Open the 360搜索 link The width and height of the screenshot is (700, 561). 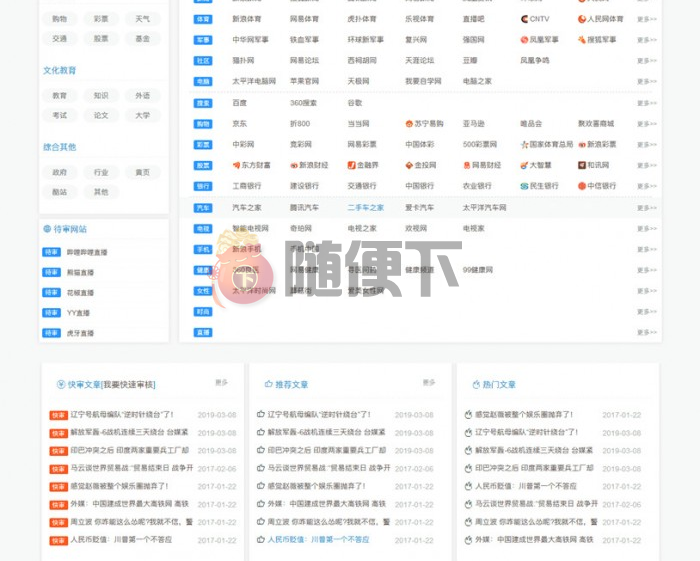[x=304, y=103]
